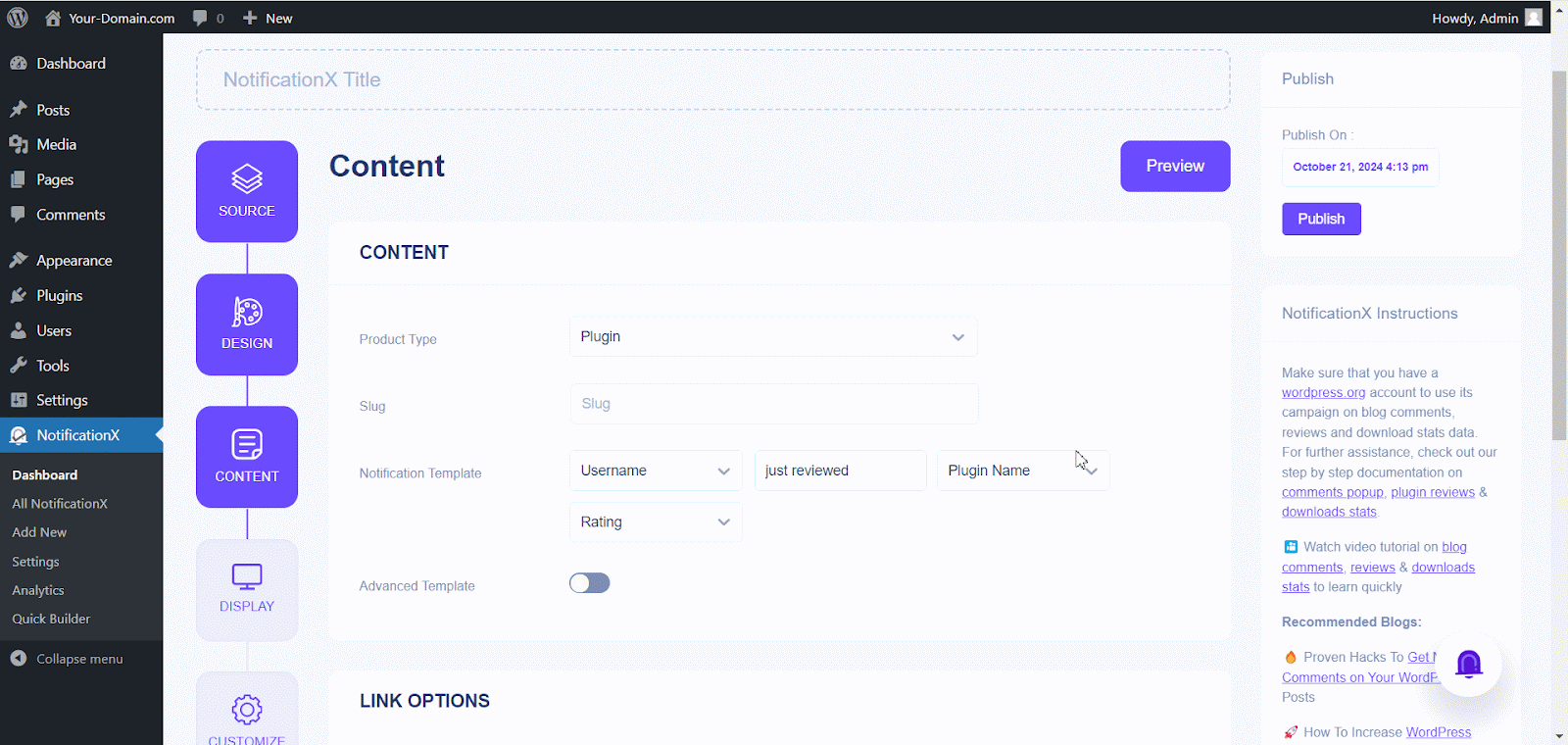Click the New label in admin bar
The height and width of the screenshot is (745, 1568).
279,18
